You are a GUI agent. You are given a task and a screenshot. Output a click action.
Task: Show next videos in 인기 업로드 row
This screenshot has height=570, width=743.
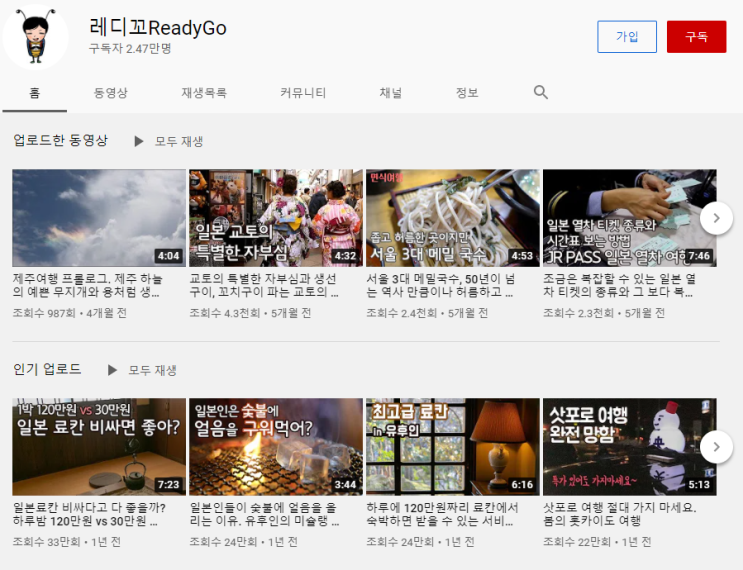pos(716,447)
